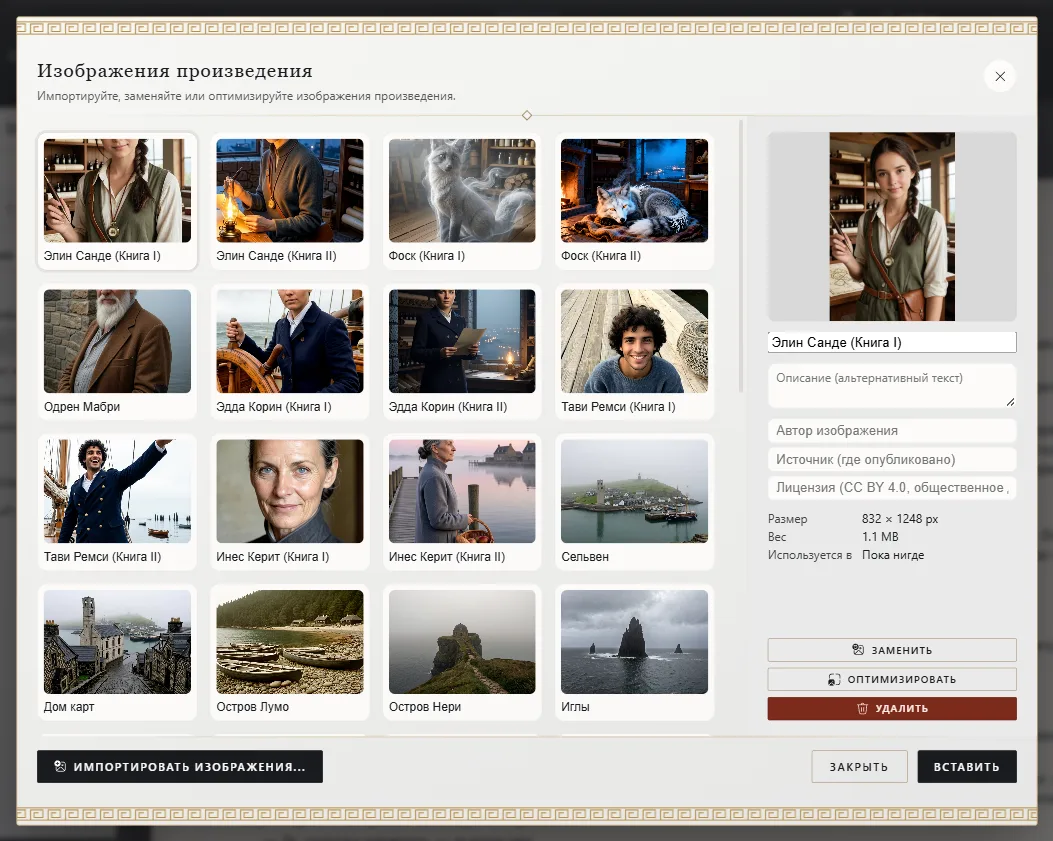
Task: Choose the Сельвен landscape thumbnail
Action: click(635, 502)
